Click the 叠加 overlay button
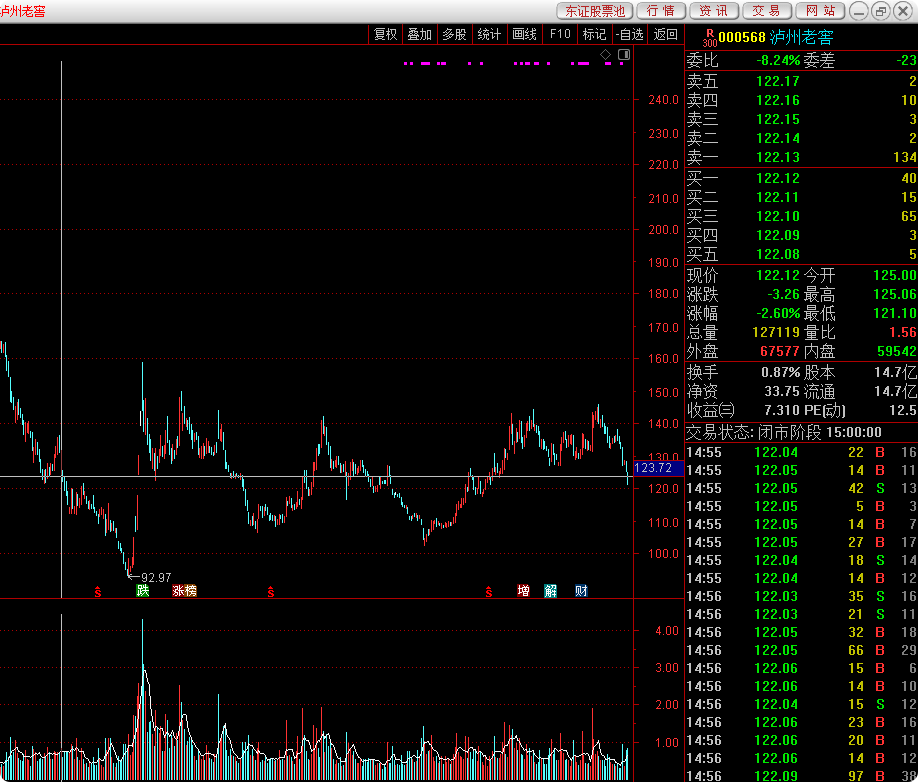The width and height of the screenshot is (918, 782). coord(420,35)
